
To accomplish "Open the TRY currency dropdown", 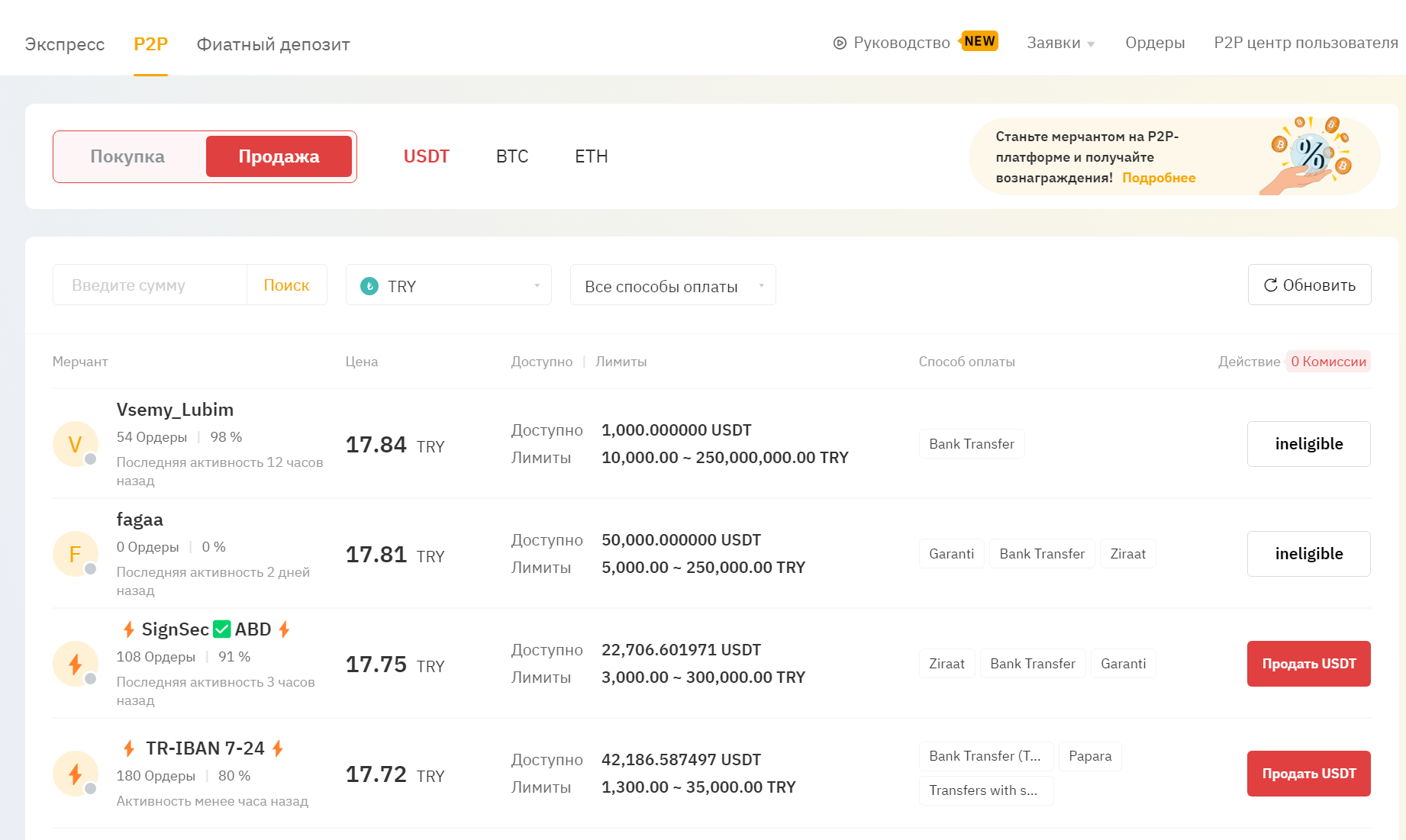I will (x=448, y=285).
